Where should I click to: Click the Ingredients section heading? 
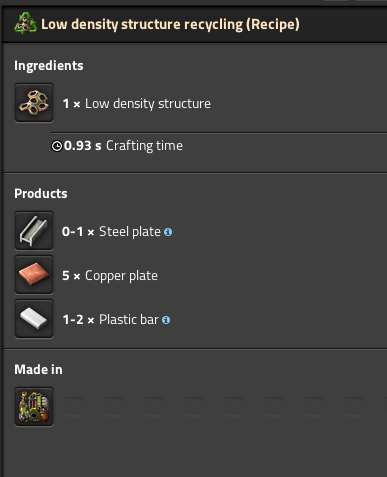click(x=49, y=66)
